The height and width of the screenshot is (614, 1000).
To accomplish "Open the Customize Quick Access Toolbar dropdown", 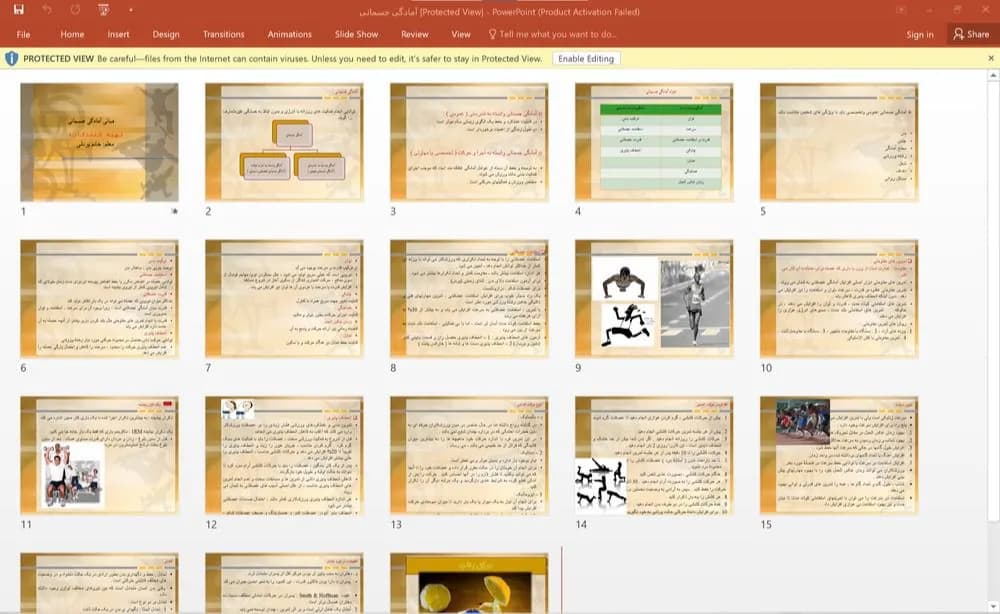I will (131, 10).
